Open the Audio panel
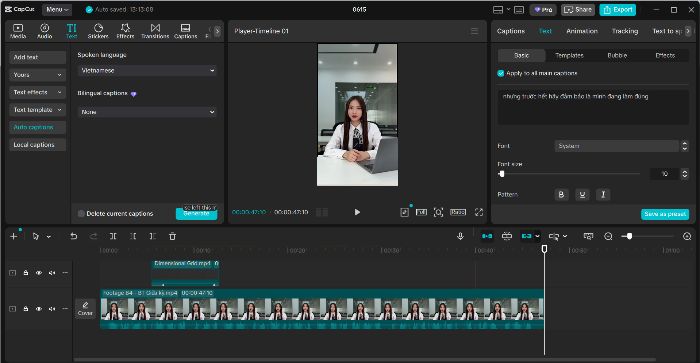This screenshot has height=363, width=700. click(45, 31)
